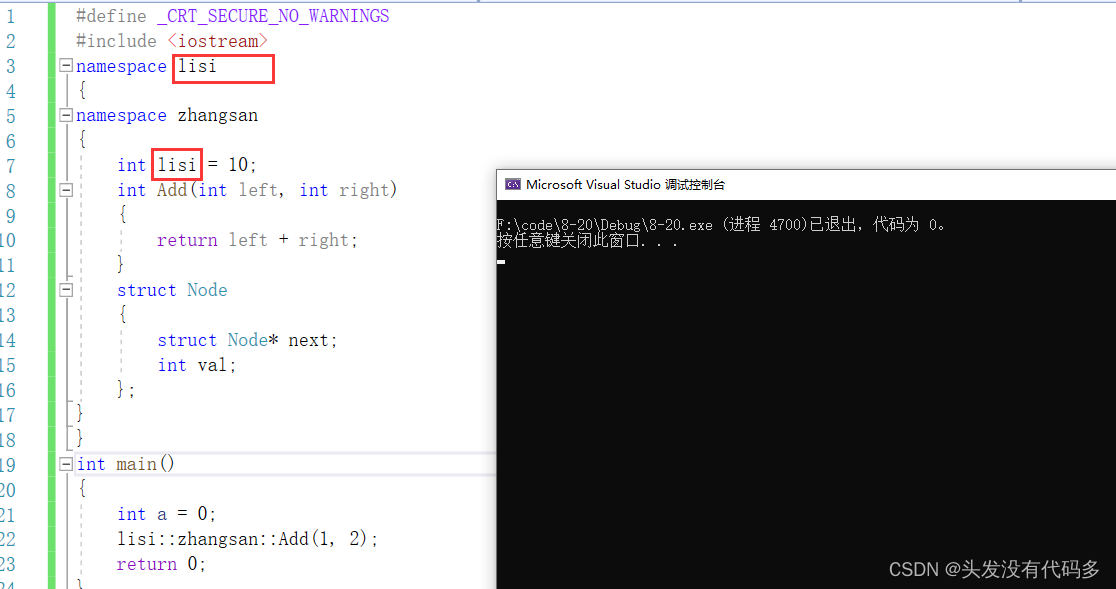Click the Node struct name on line 12
The image size is (1116, 589).
click(207, 290)
